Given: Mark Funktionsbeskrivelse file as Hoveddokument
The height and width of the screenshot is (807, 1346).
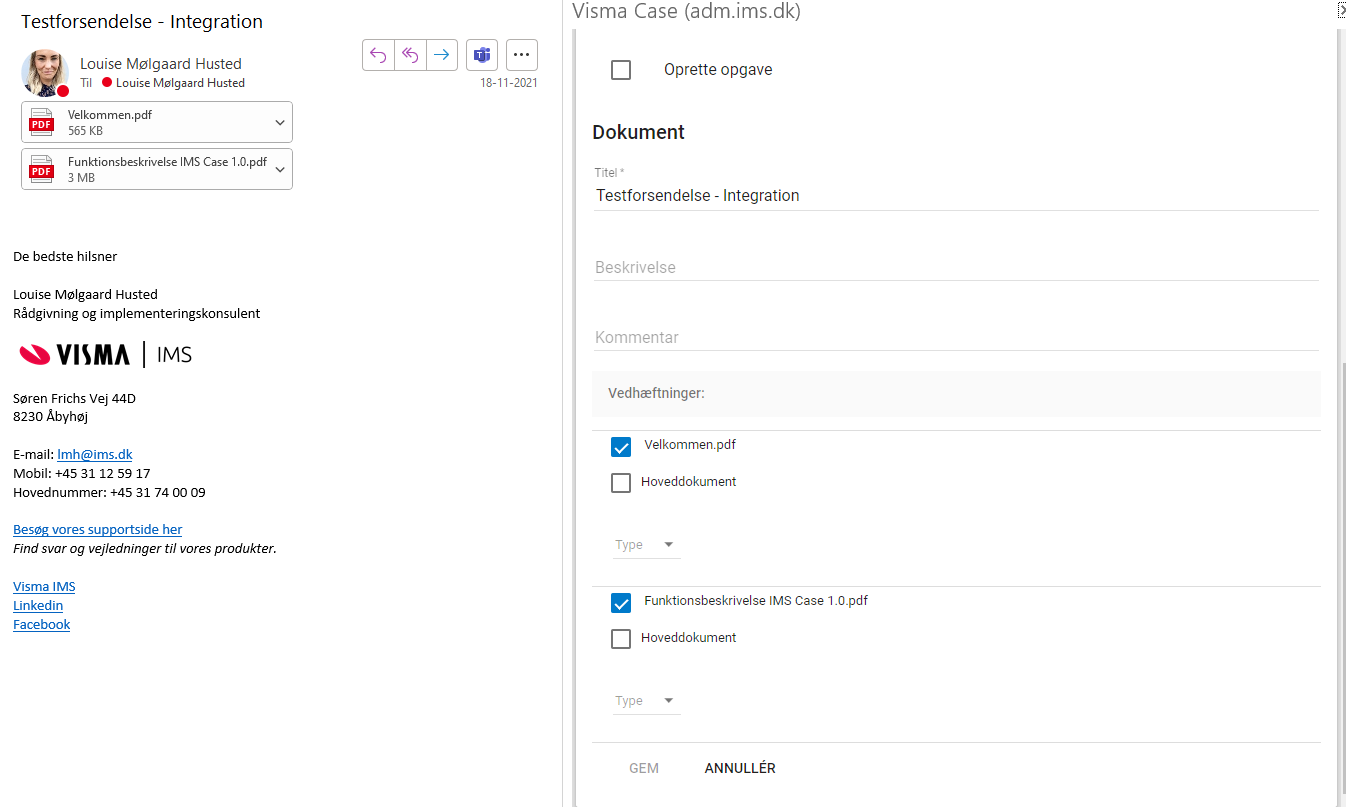Looking at the screenshot, I should (621, 639).
